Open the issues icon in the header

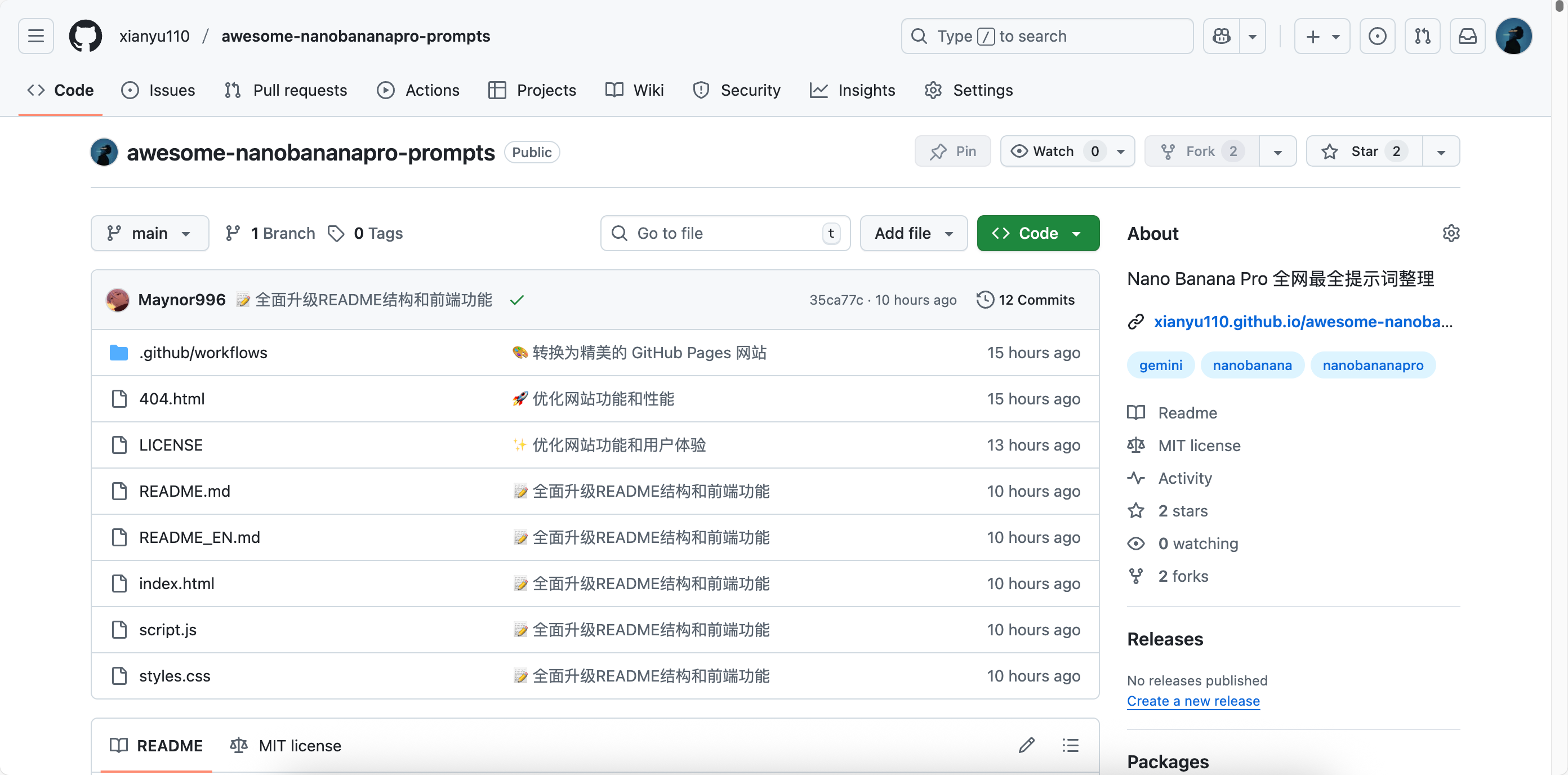1377,36
